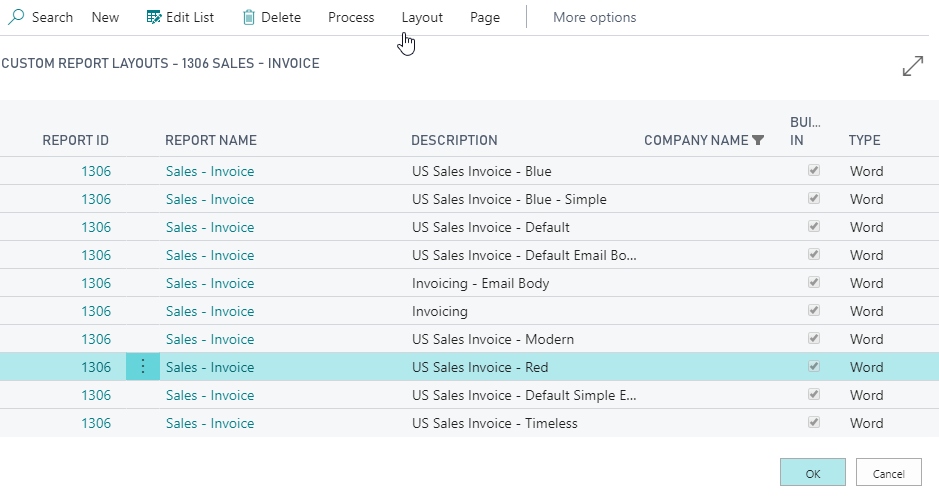
Task: Open the Process menu
Action: click(x=351, y=17)
